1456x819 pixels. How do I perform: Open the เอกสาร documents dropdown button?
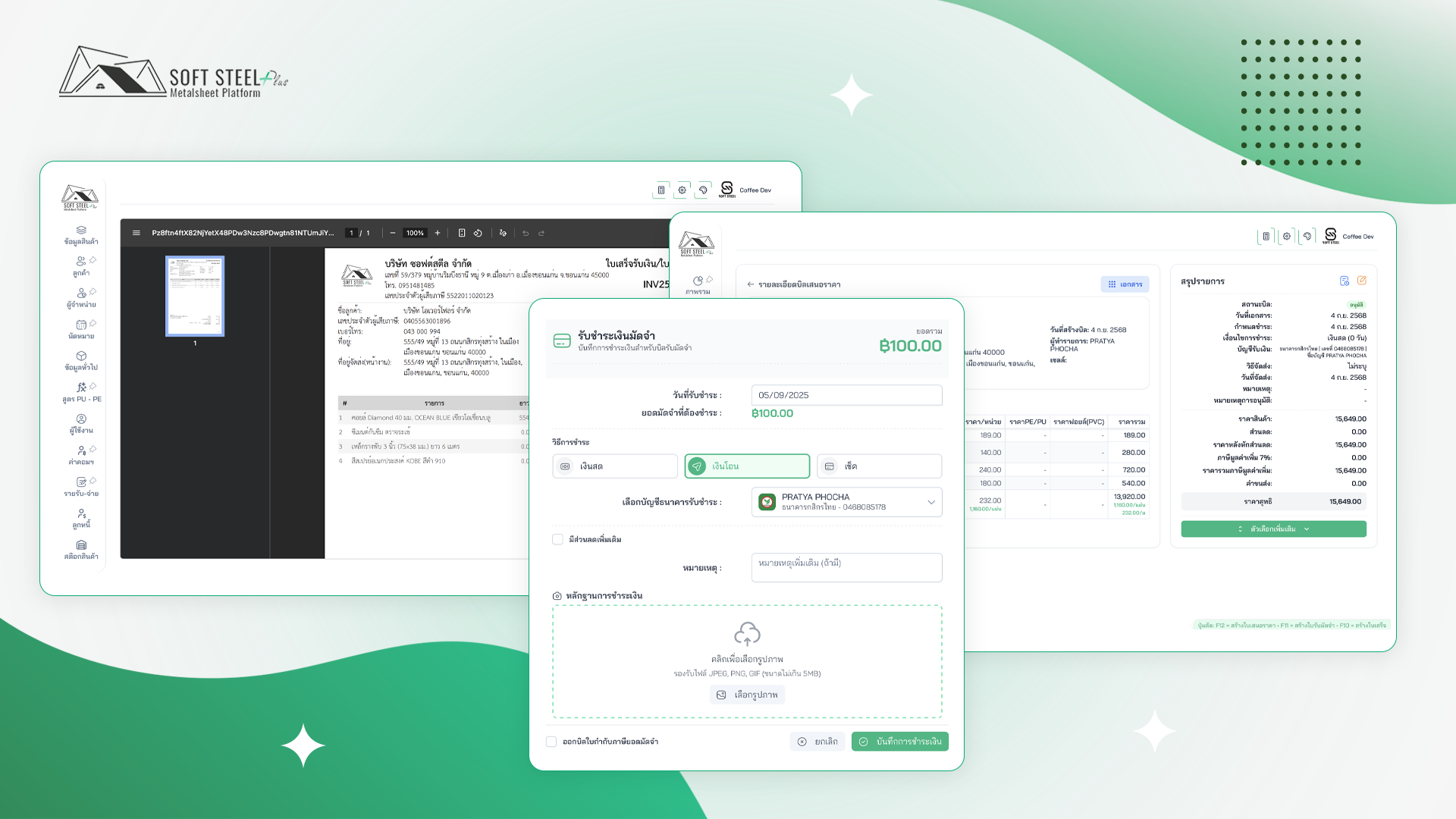pos(1125,284)
